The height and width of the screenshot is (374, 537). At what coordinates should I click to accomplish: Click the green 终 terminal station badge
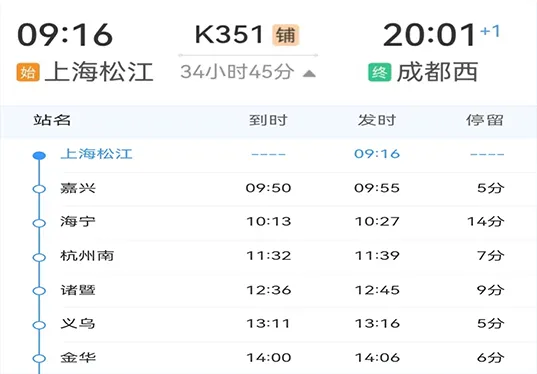click(380, 73)
